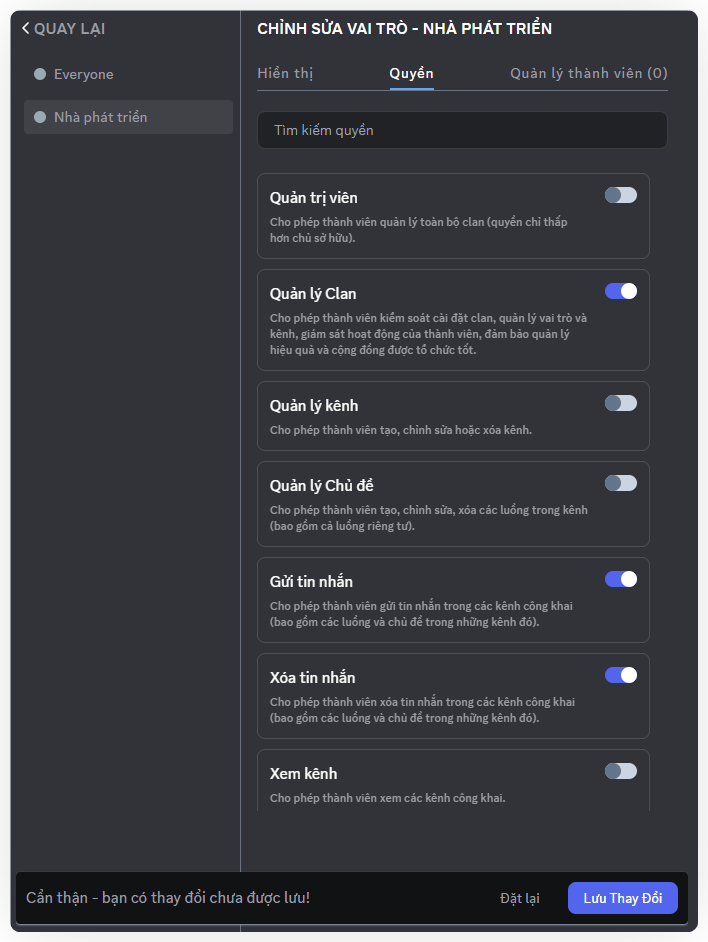The height and width of the screenshot is (942, 708).
Task: Click the back chevron beside QUAY LẠI
Action: [x=25, y=29]
